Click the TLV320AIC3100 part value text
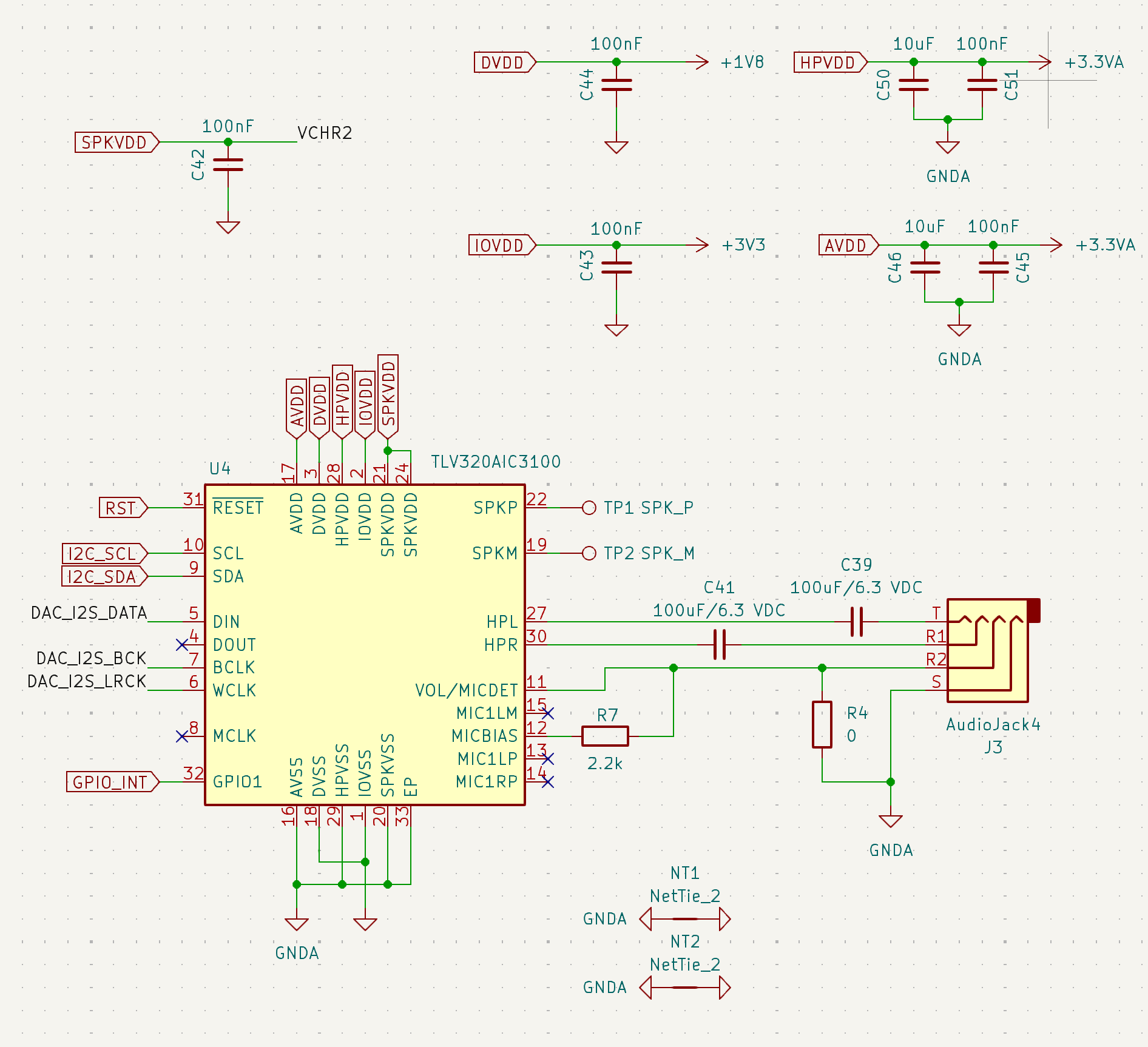Image resolution: width=1148 pixels, height=1047 pixels. (x=496, y=462)
